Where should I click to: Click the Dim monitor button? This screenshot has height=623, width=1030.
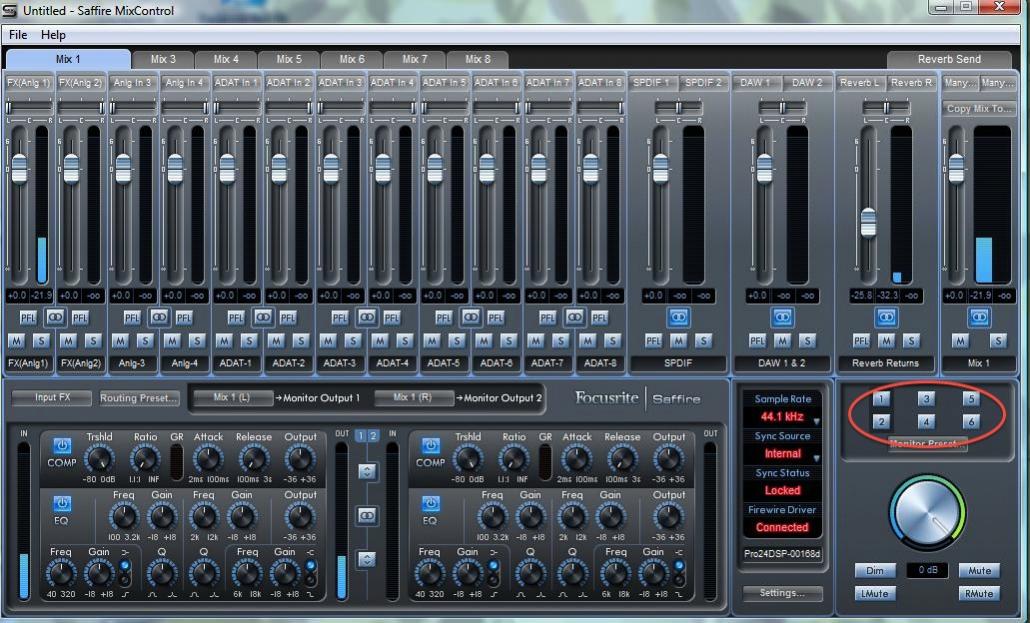(x=874, y=570)
